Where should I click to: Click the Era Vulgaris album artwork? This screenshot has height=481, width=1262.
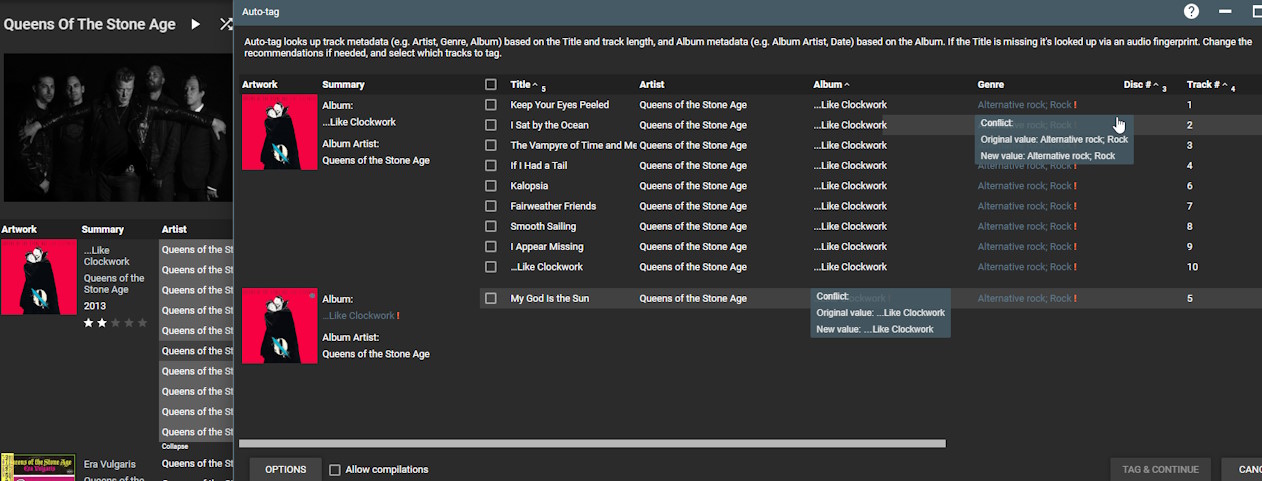click(x=38, y=467)
